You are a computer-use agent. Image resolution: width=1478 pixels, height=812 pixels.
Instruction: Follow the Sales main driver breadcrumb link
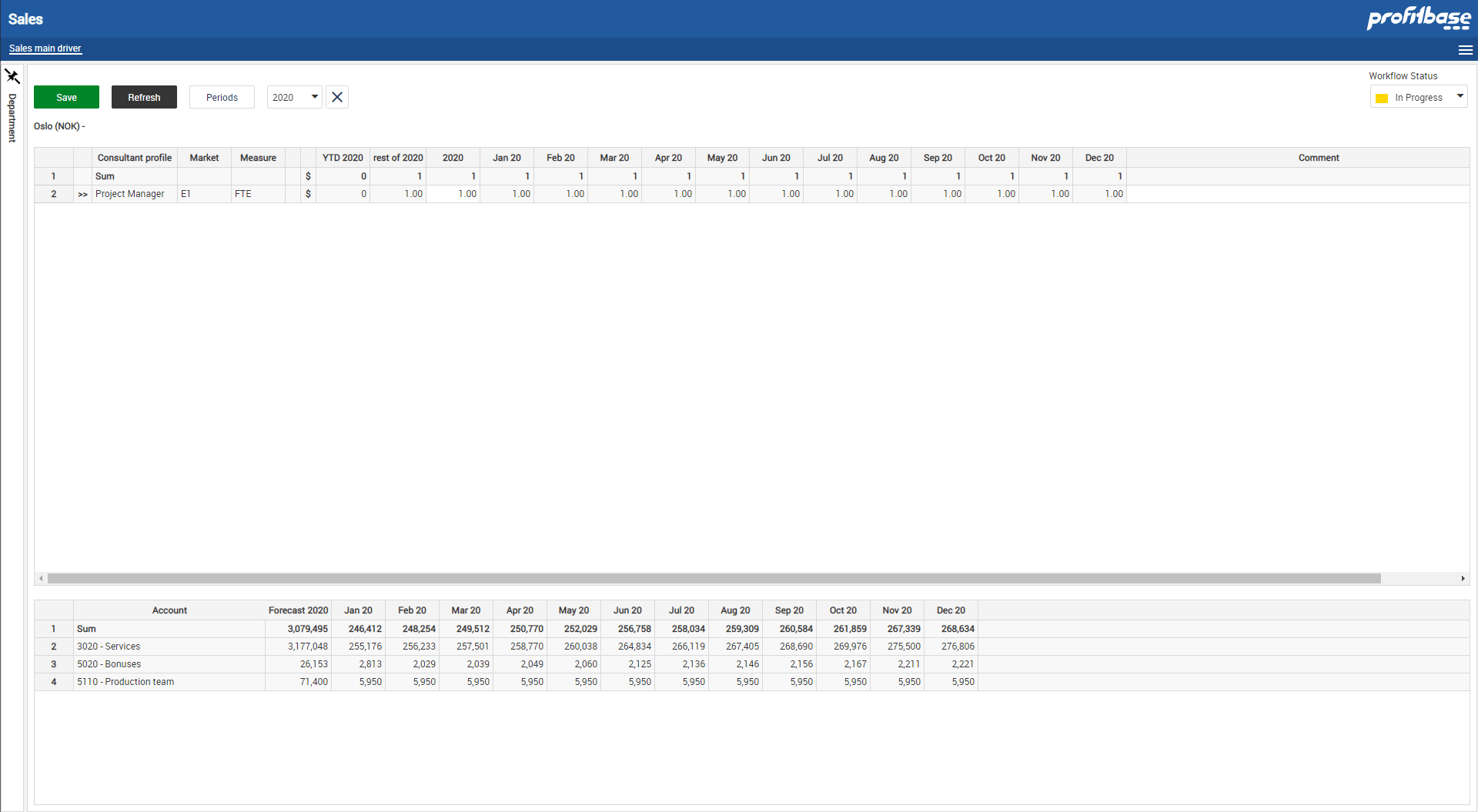(x=44, y=48)
